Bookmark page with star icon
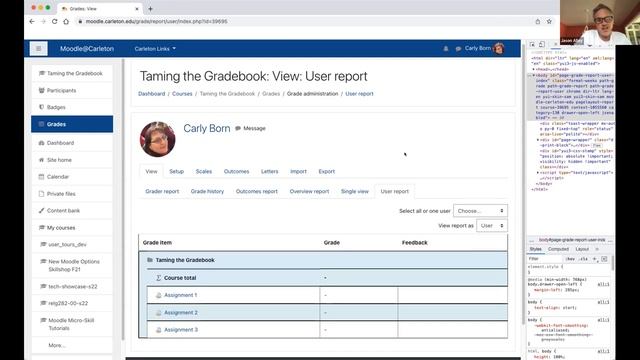The width and height of the screenshot is (640, 360). tap(549, 21)
